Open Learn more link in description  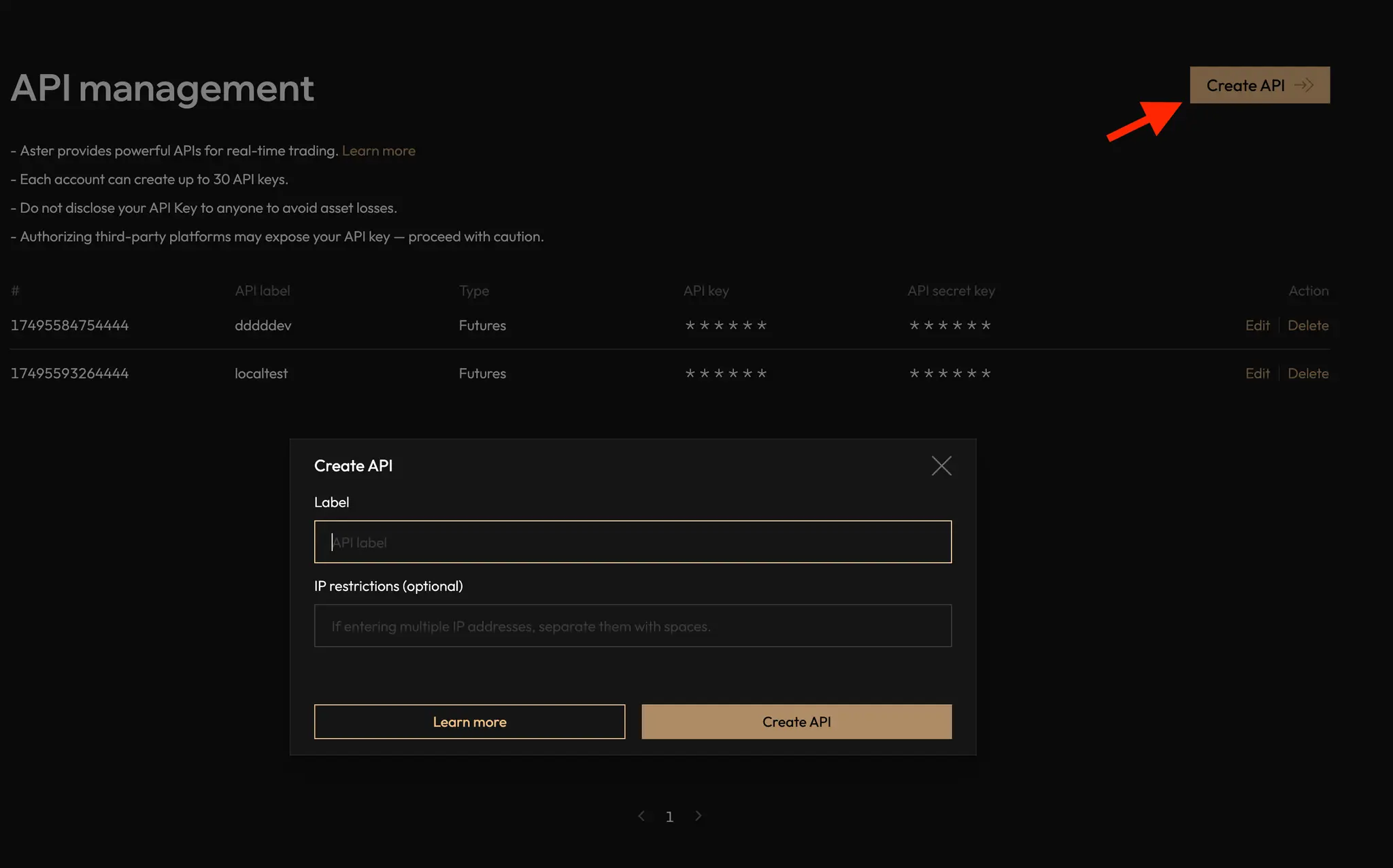[378, 151]
